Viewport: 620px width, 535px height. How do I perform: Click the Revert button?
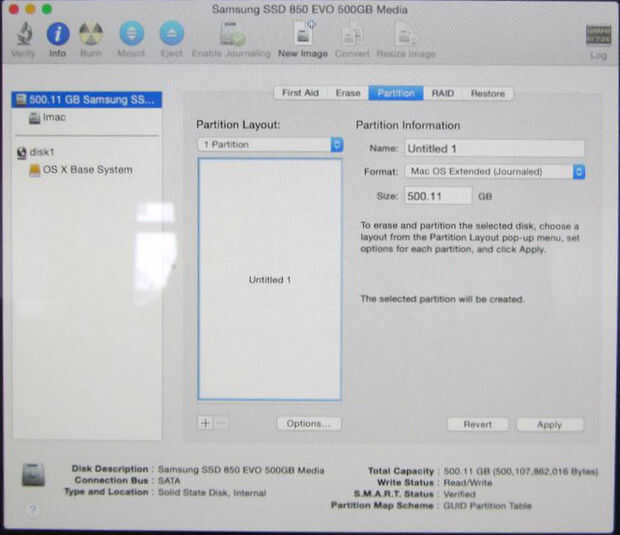[478, 424]
